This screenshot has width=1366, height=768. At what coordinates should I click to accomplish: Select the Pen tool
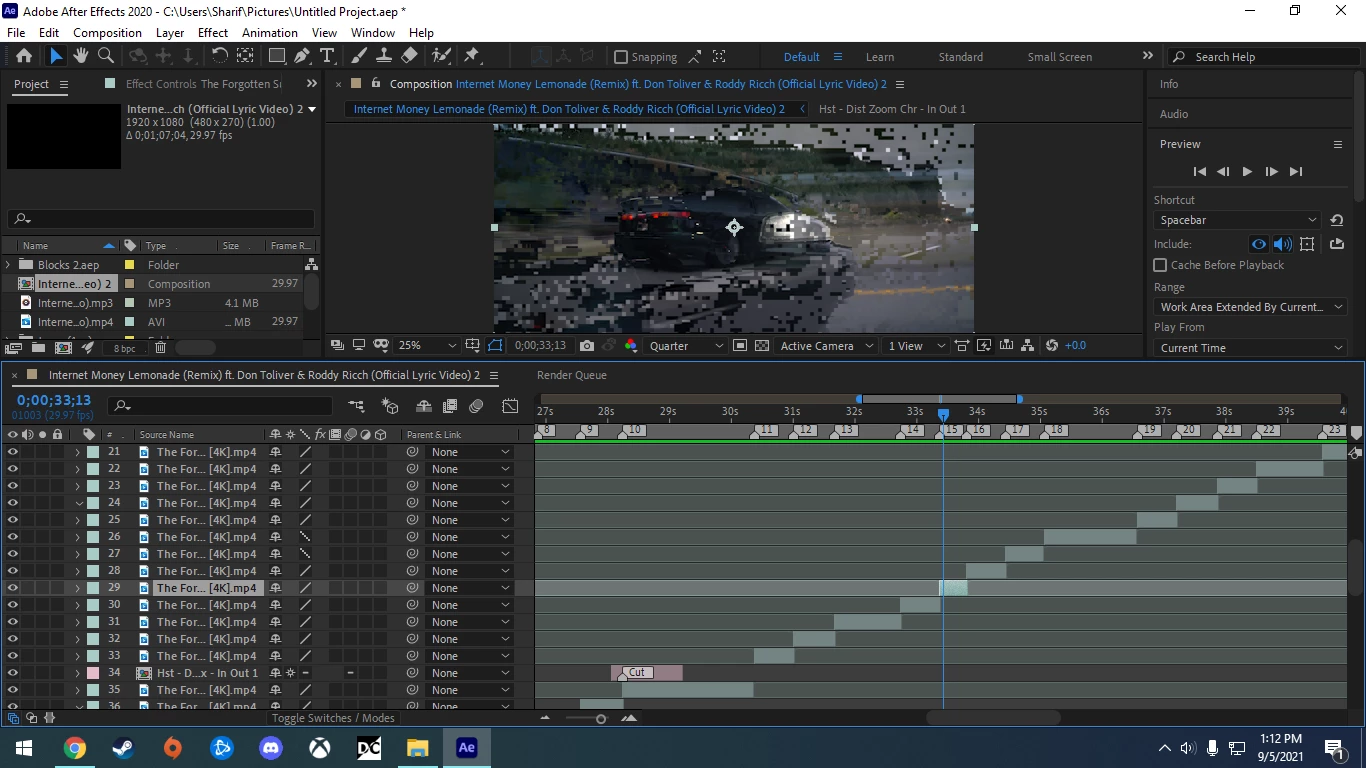(302, 56)
